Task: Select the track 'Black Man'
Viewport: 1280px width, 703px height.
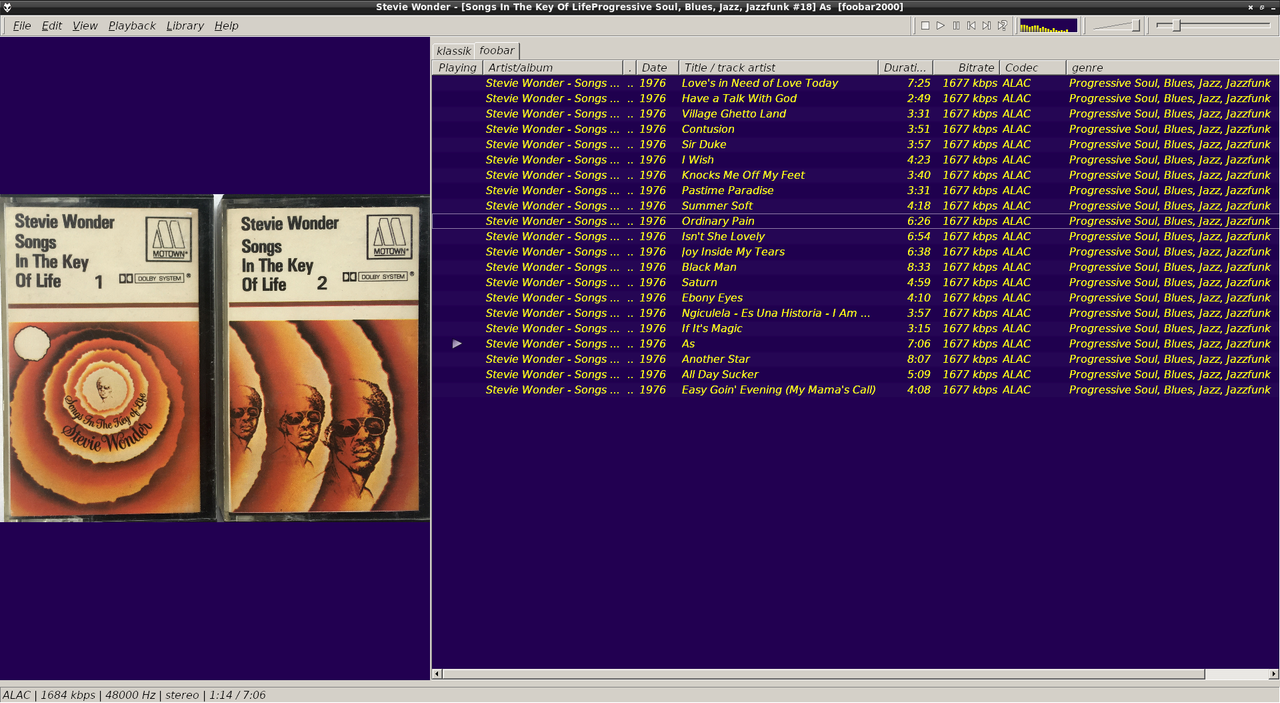Action: coord(709,267)
